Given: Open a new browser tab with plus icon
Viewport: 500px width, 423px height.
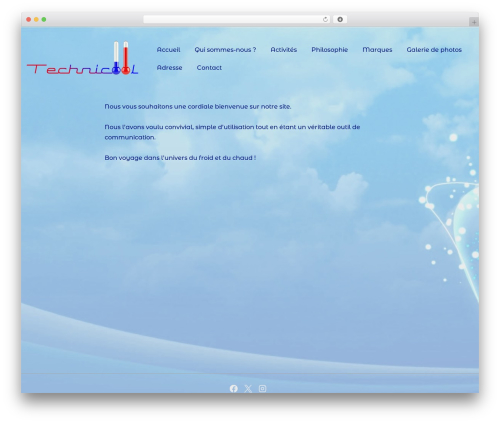Looking at the screenshot, I should 474,22.
